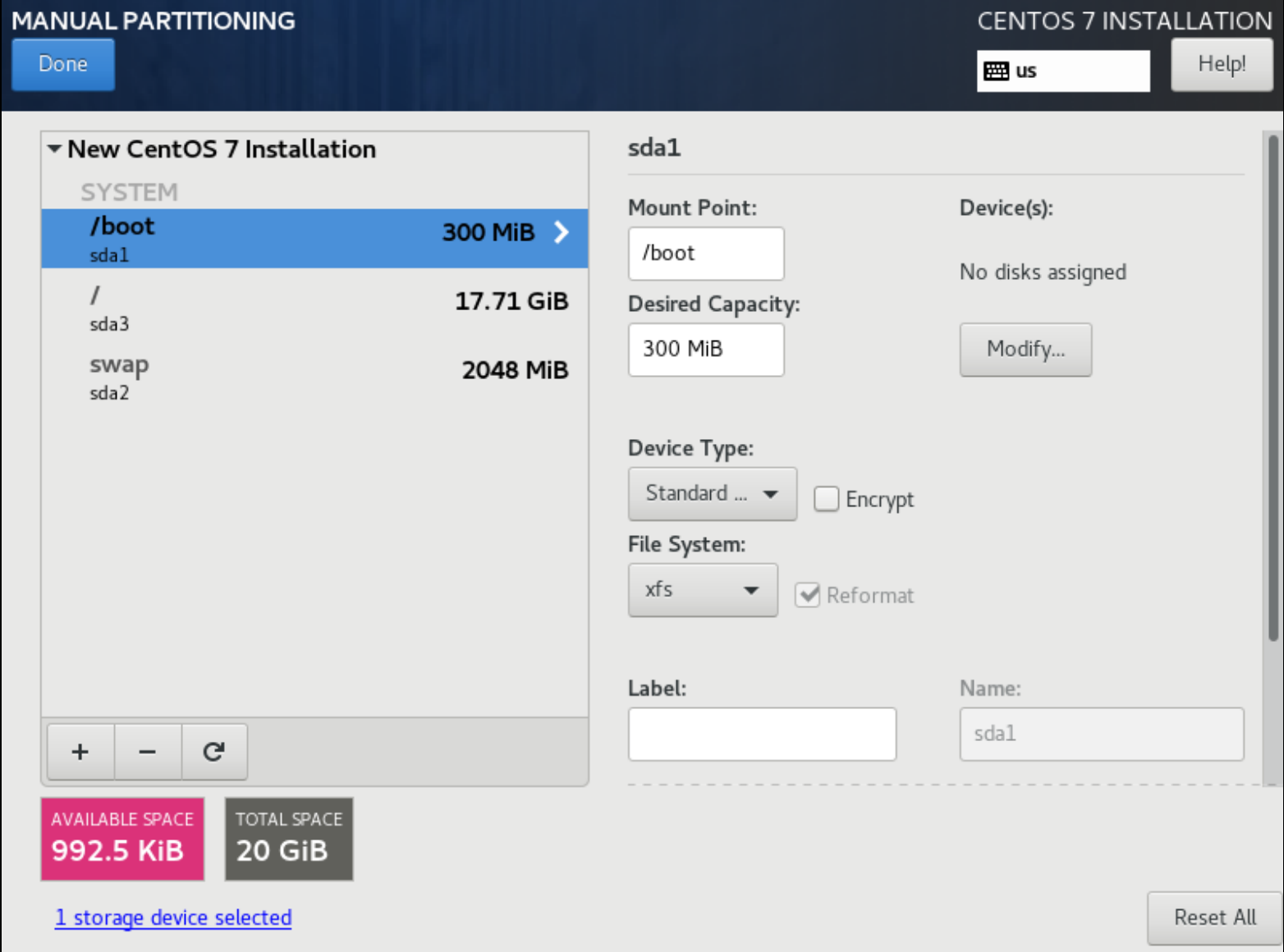The image size is (1284, 952).
Task: Collapse the New CentOS 7 Installation section
Action: 55,149
